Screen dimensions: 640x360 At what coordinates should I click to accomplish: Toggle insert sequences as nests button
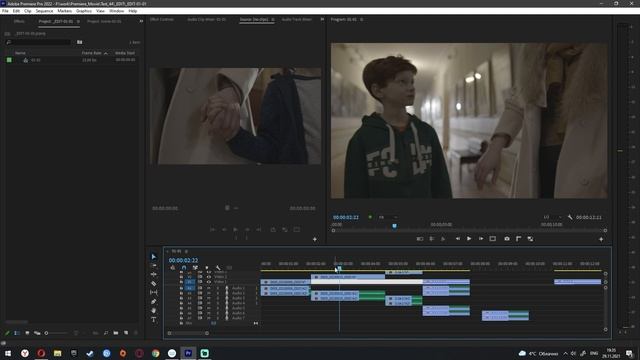pyautogui.click(x=173, y=268)
